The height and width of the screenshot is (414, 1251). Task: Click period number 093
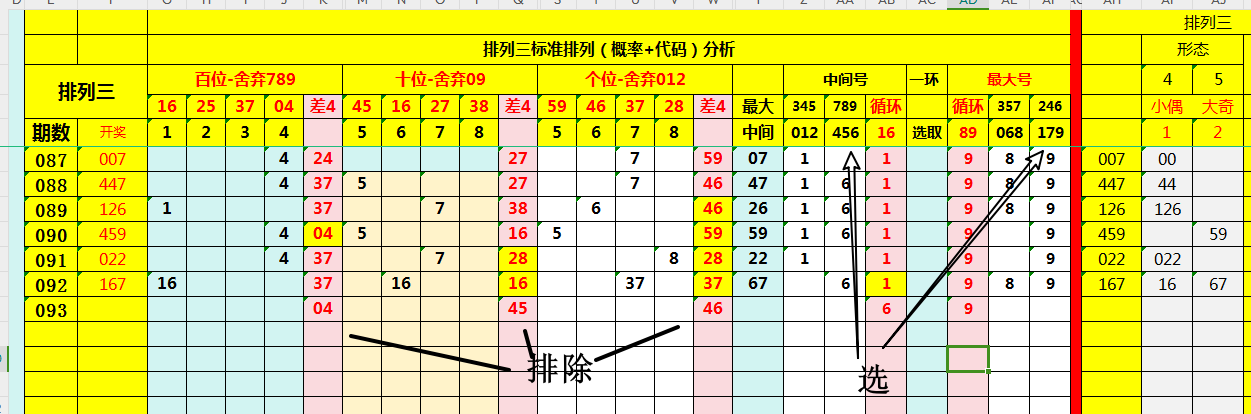tap(50, 309)
